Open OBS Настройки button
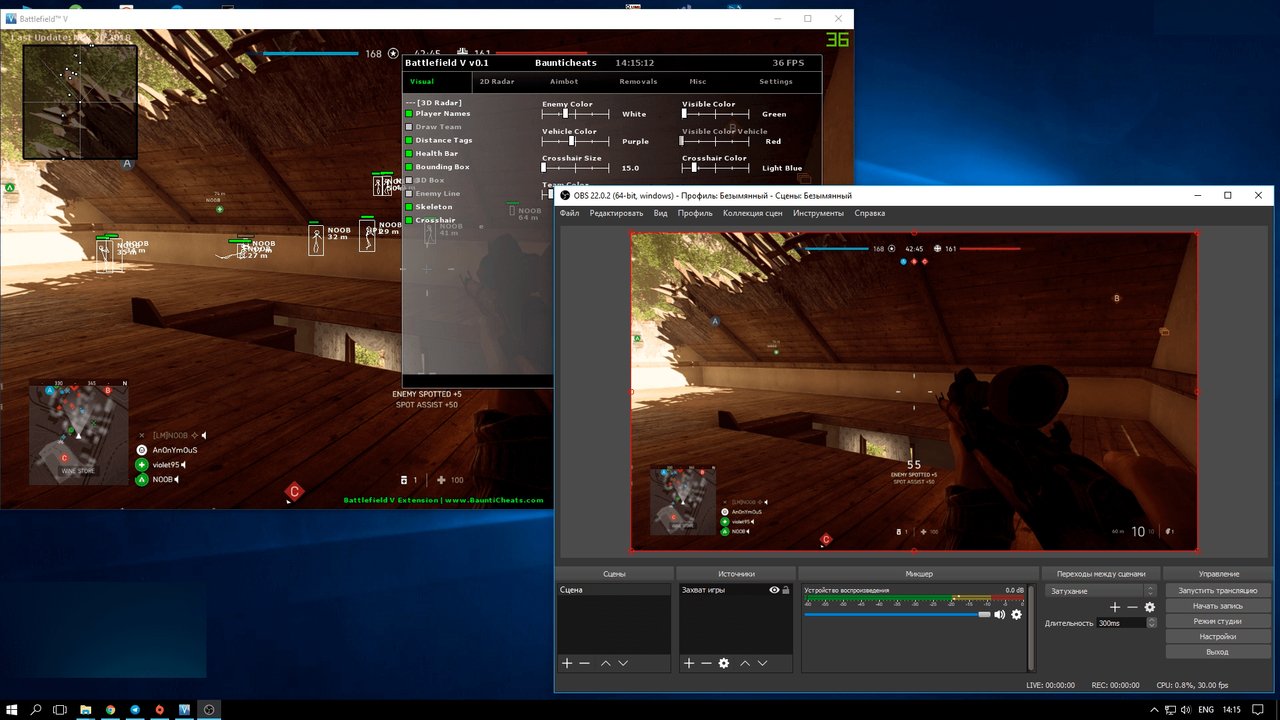Screen dimensions: 1280x720 (x=1217, y=636)
